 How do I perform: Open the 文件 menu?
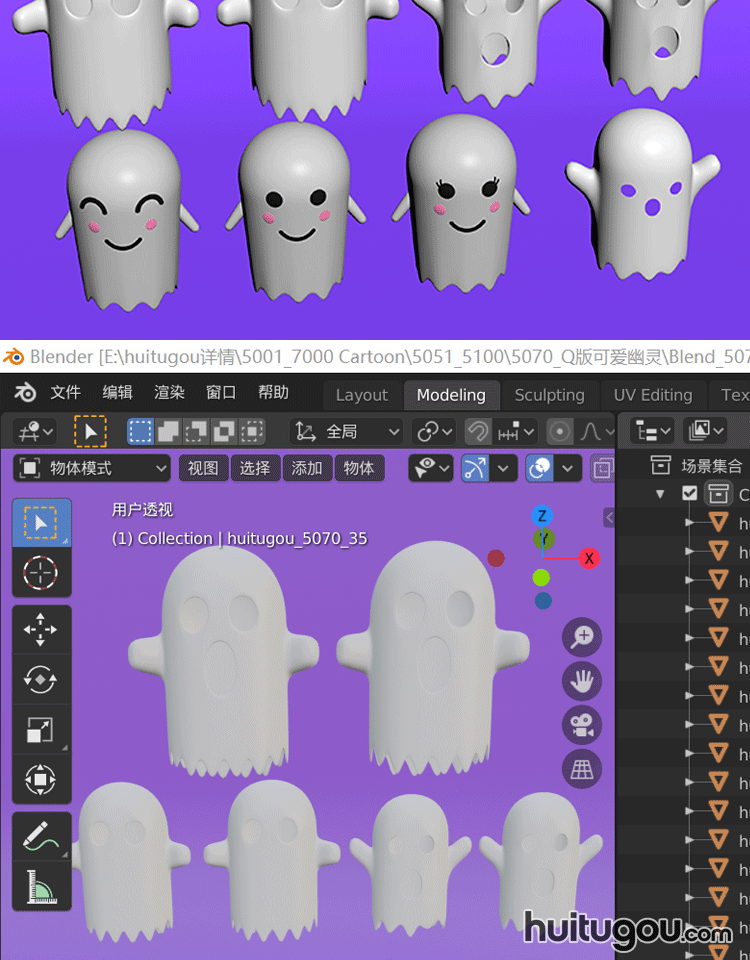[65, 392]
